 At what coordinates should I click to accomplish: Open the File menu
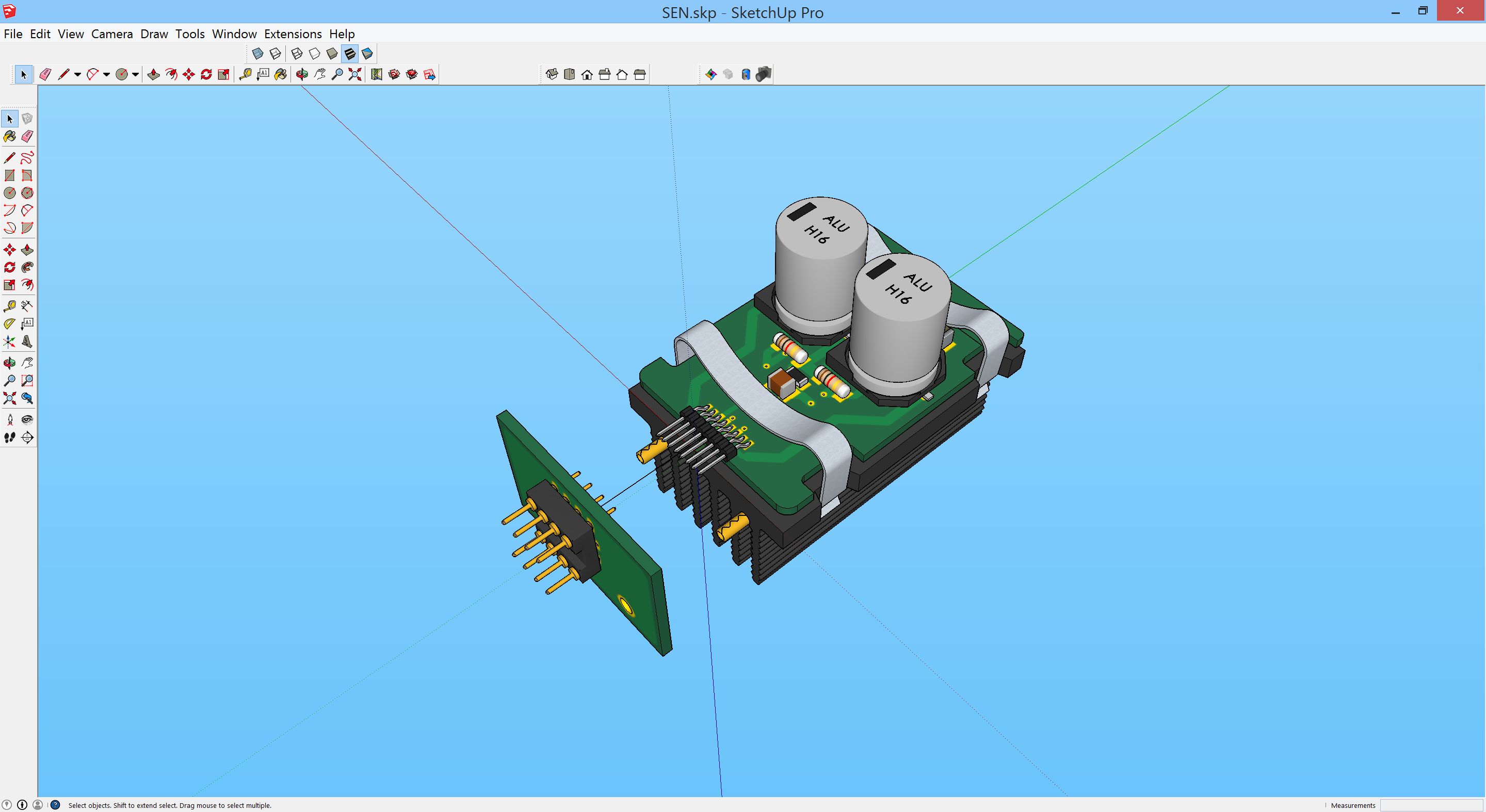point(13,34)
